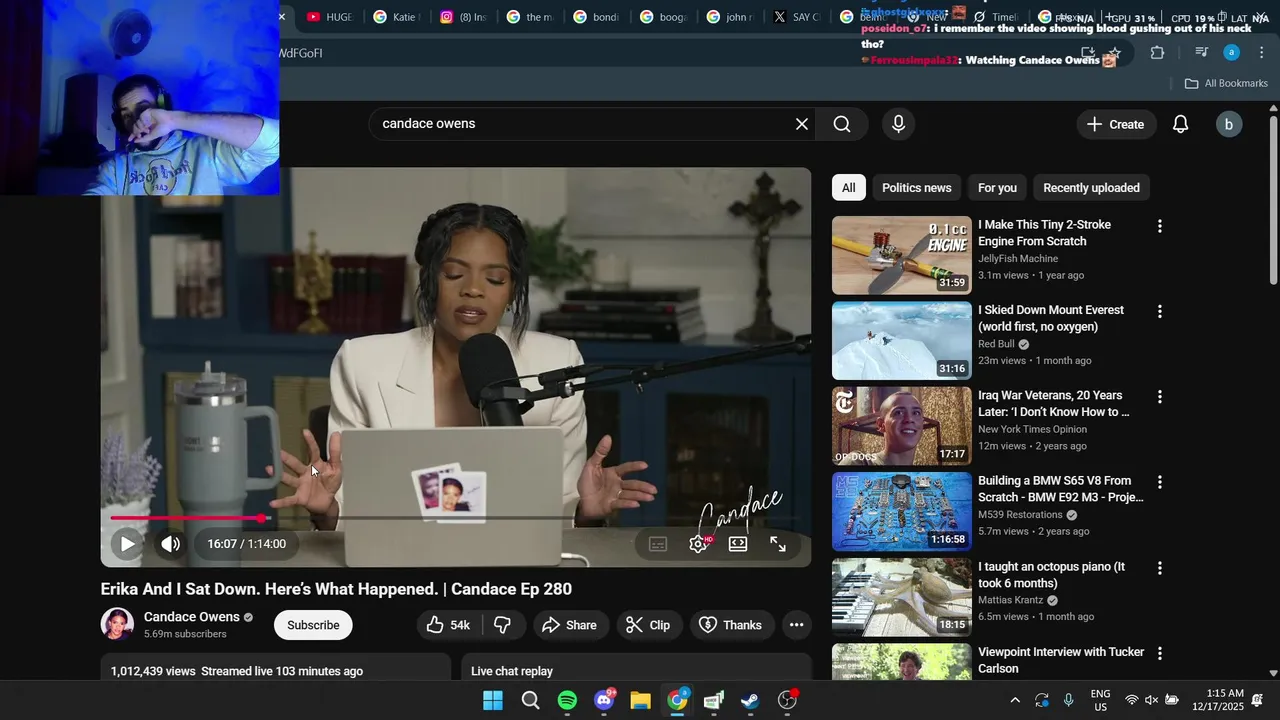Open Chrome three-dot menu
The image size is (1280, 720).
[x=1261, y=53]
